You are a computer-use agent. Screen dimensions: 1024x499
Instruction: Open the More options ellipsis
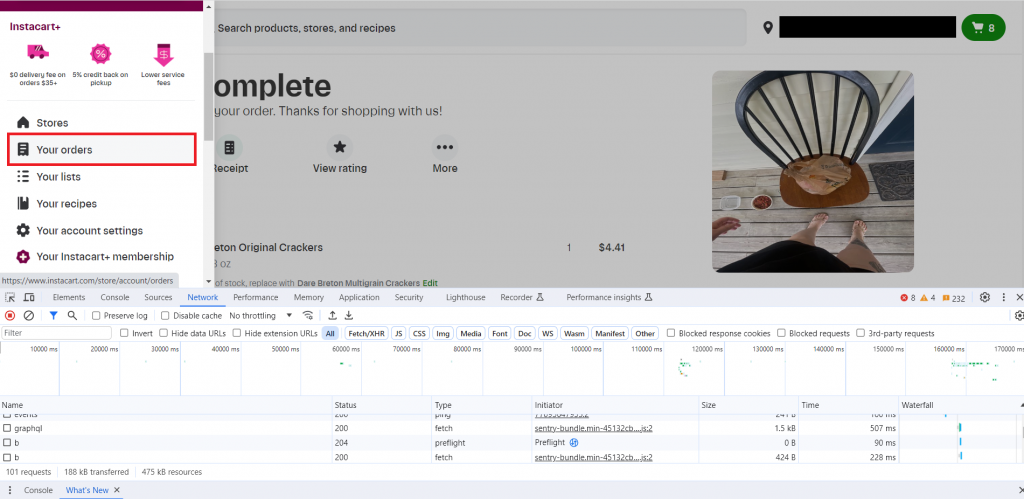point(445,148)
